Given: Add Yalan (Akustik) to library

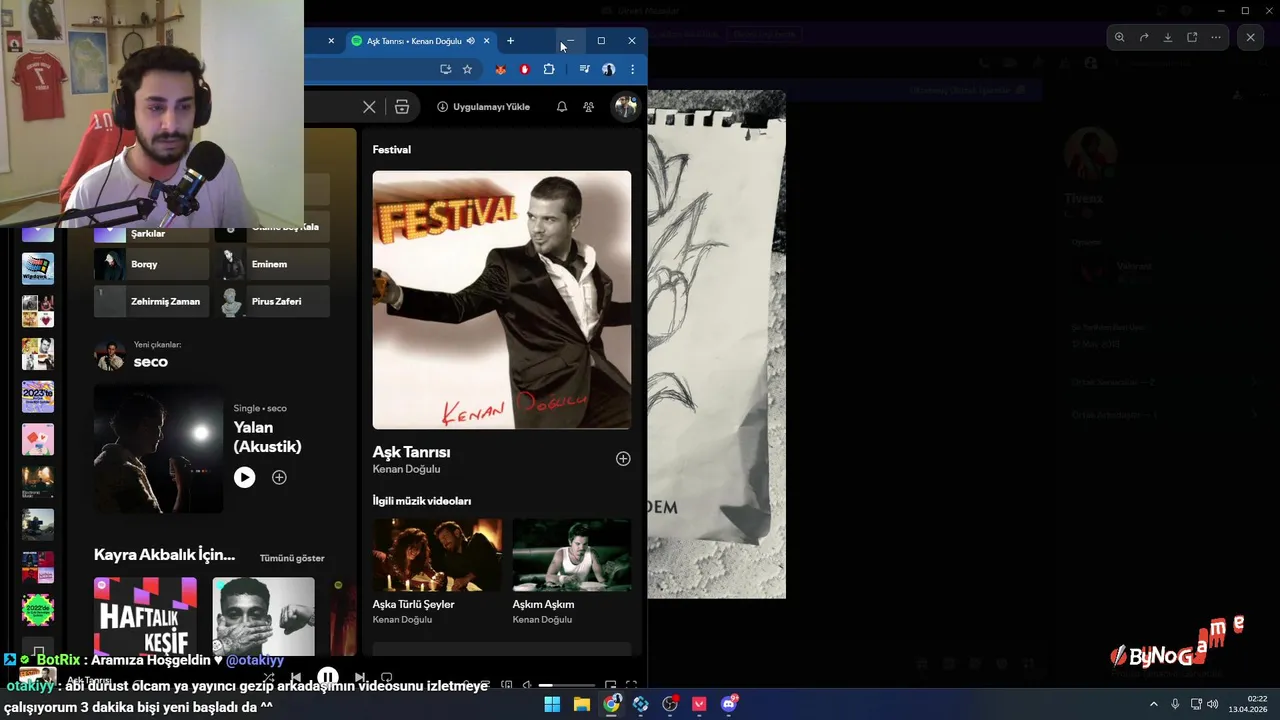Looking at the screenshot, I should pyautogui.click(x=279, y=477).
